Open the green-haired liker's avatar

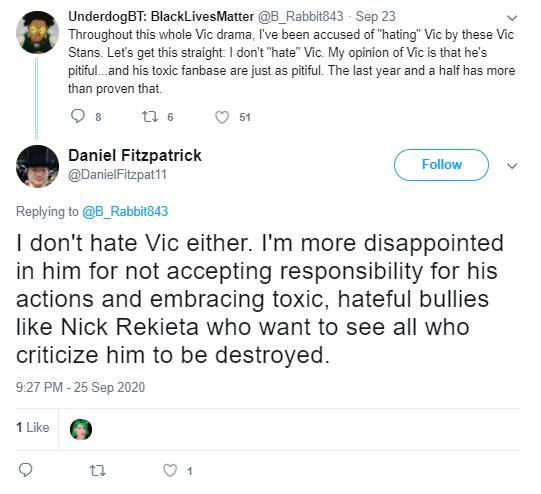point(81,429)
